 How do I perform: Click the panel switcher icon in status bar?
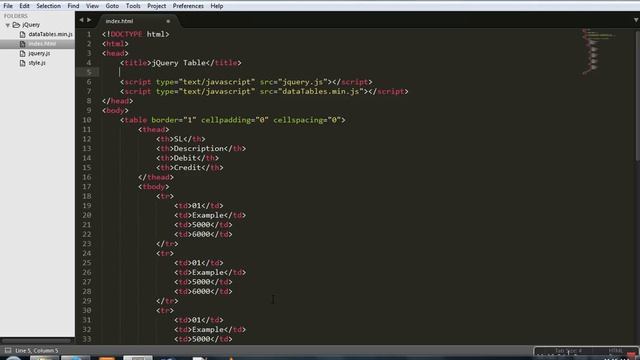[8, 350]
